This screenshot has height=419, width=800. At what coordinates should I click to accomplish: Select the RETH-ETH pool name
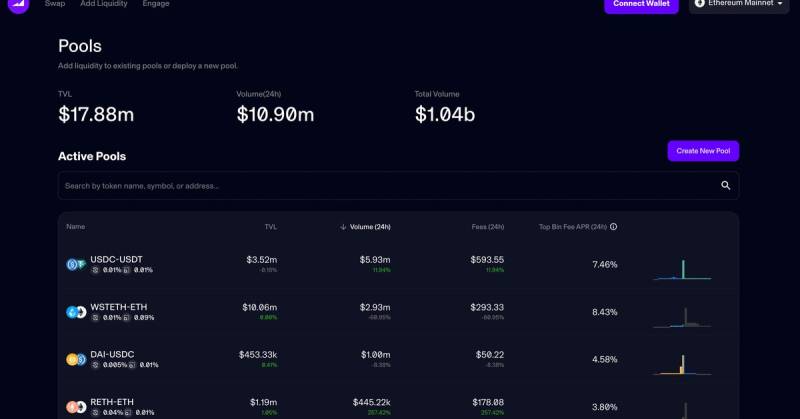point(112,402)
